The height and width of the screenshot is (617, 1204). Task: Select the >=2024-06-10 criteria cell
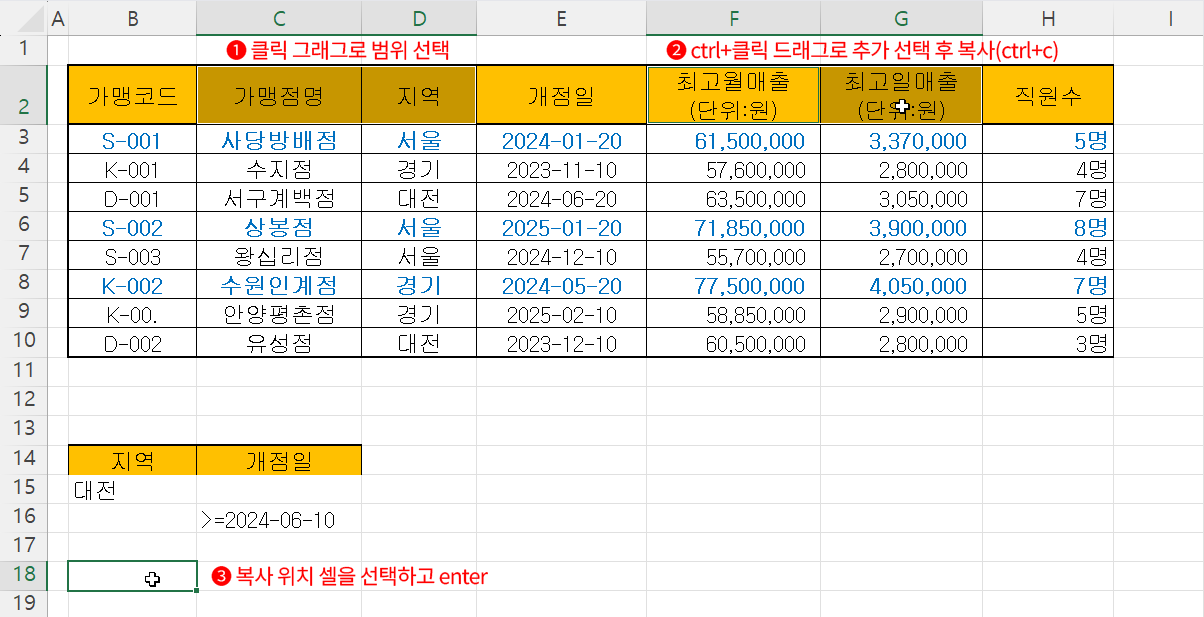coord(279,519)
